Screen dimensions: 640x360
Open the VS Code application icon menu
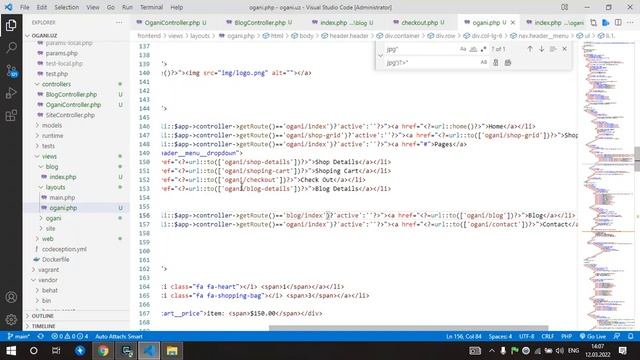[8, 7]
